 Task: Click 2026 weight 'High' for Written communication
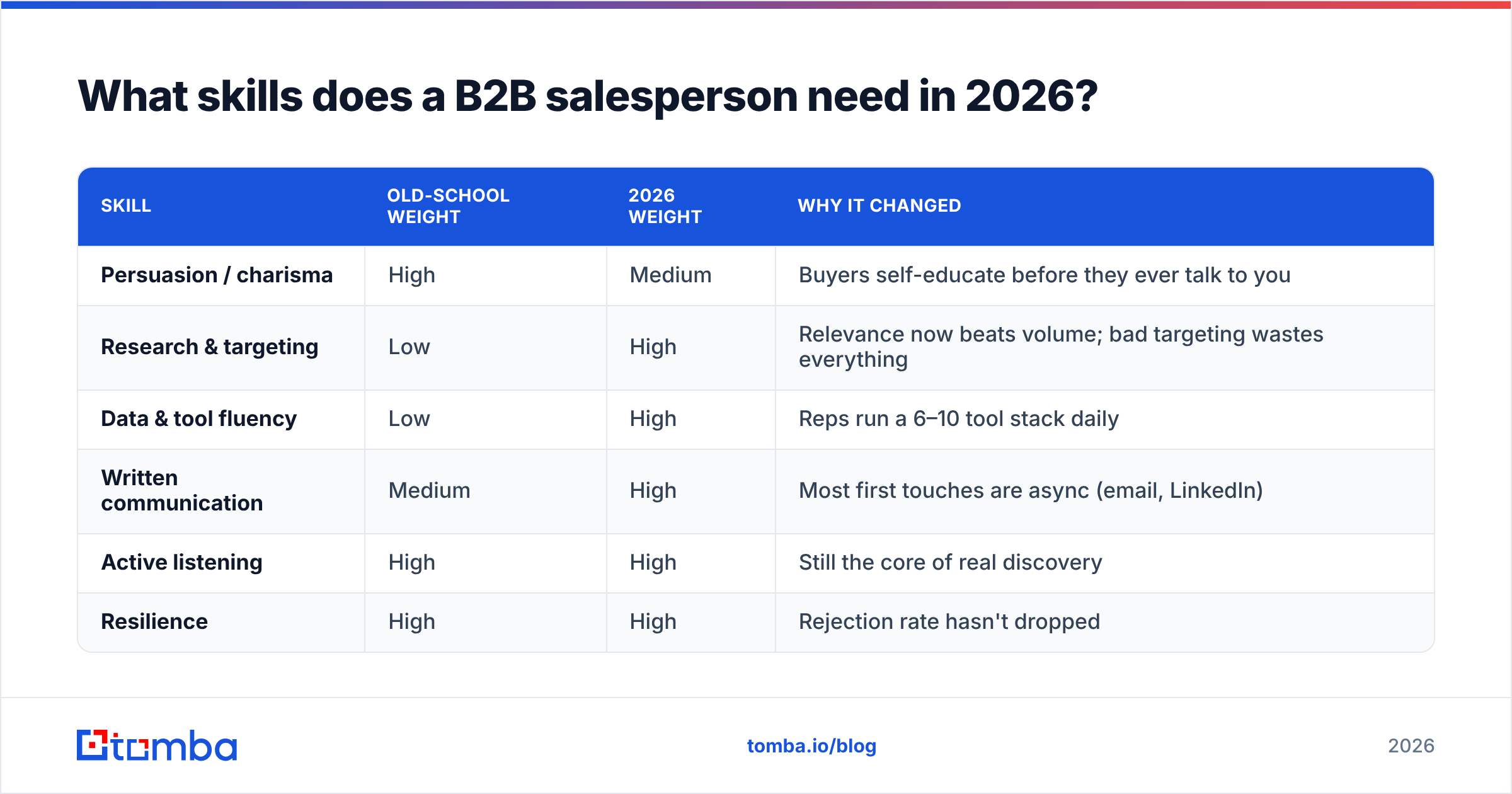pos(653,491)
